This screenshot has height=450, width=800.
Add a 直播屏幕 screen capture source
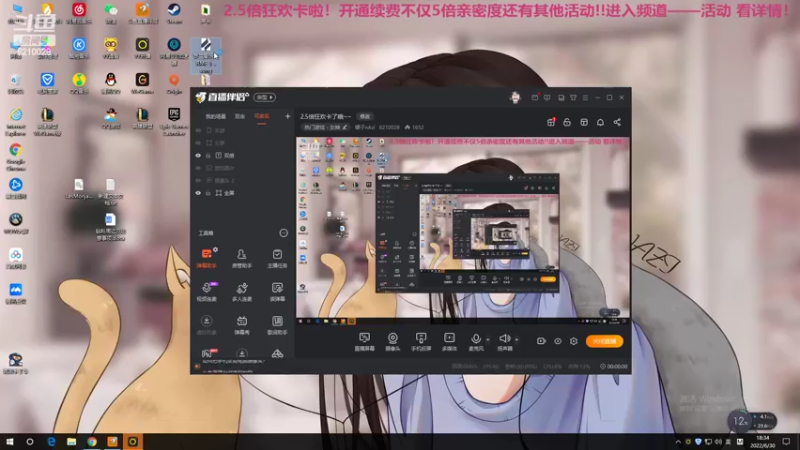tap(364, 342)
